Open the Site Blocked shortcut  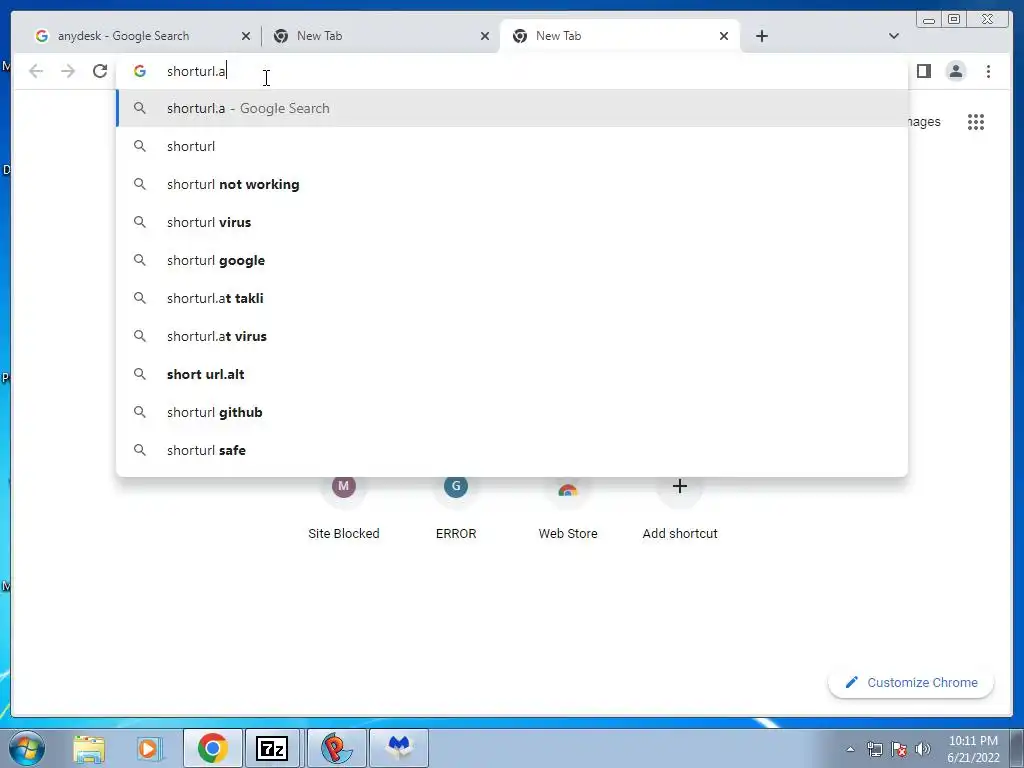[x=344, y=508]
